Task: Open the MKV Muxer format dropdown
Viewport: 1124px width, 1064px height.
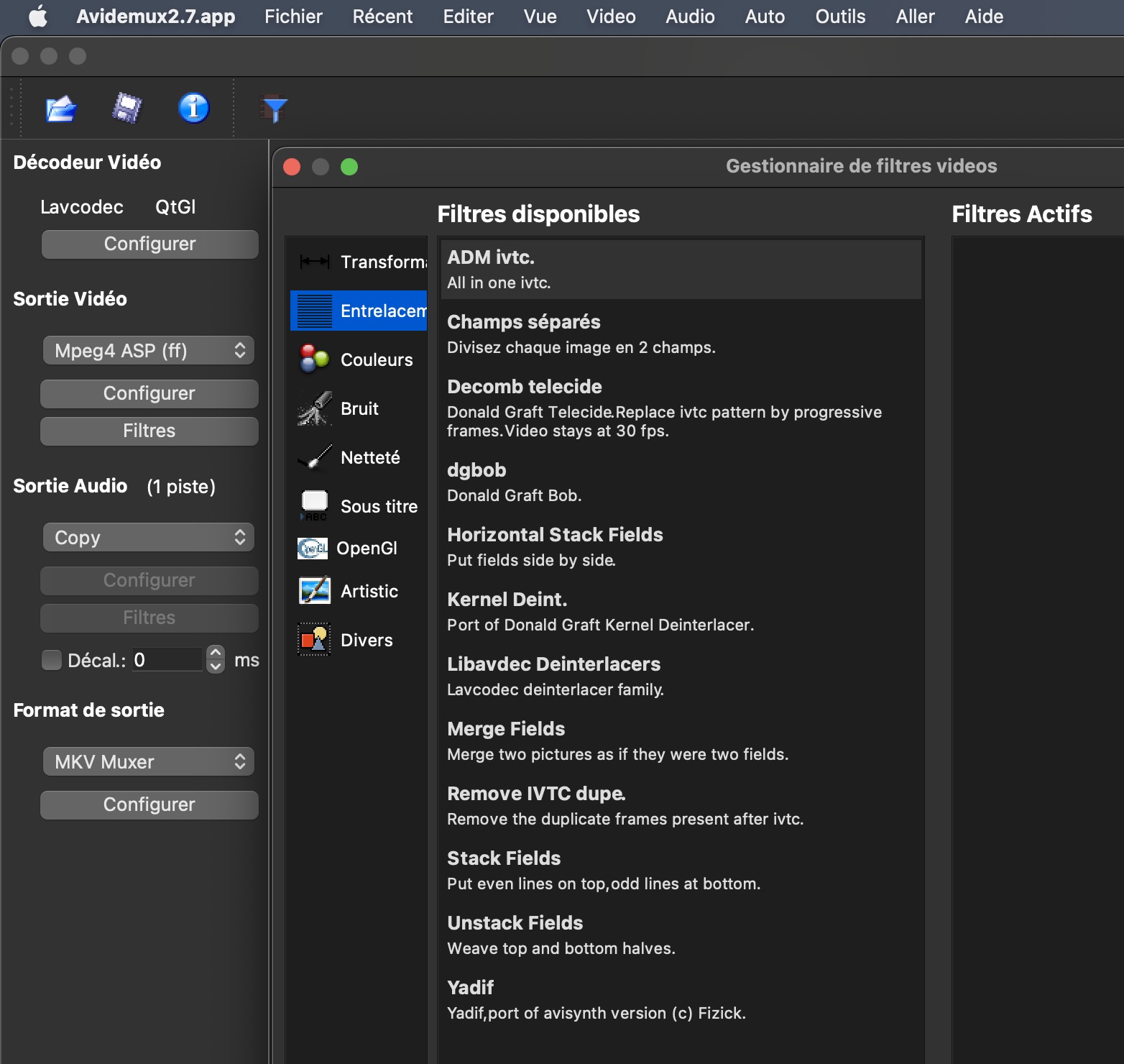Action: click(x=149, y=762)
